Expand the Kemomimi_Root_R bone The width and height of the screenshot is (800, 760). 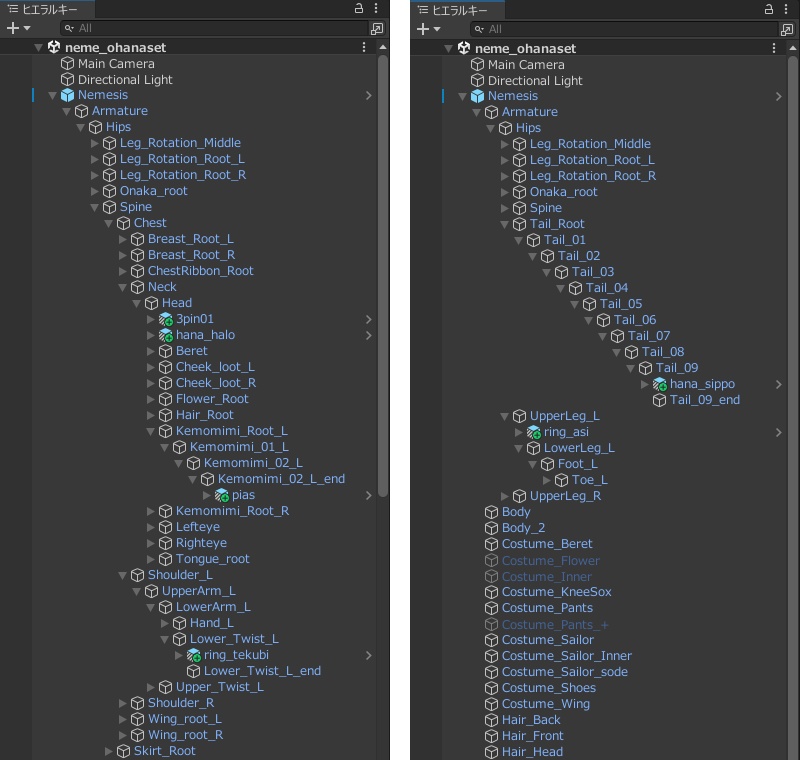pyautogui.click(x=152, y=511)
